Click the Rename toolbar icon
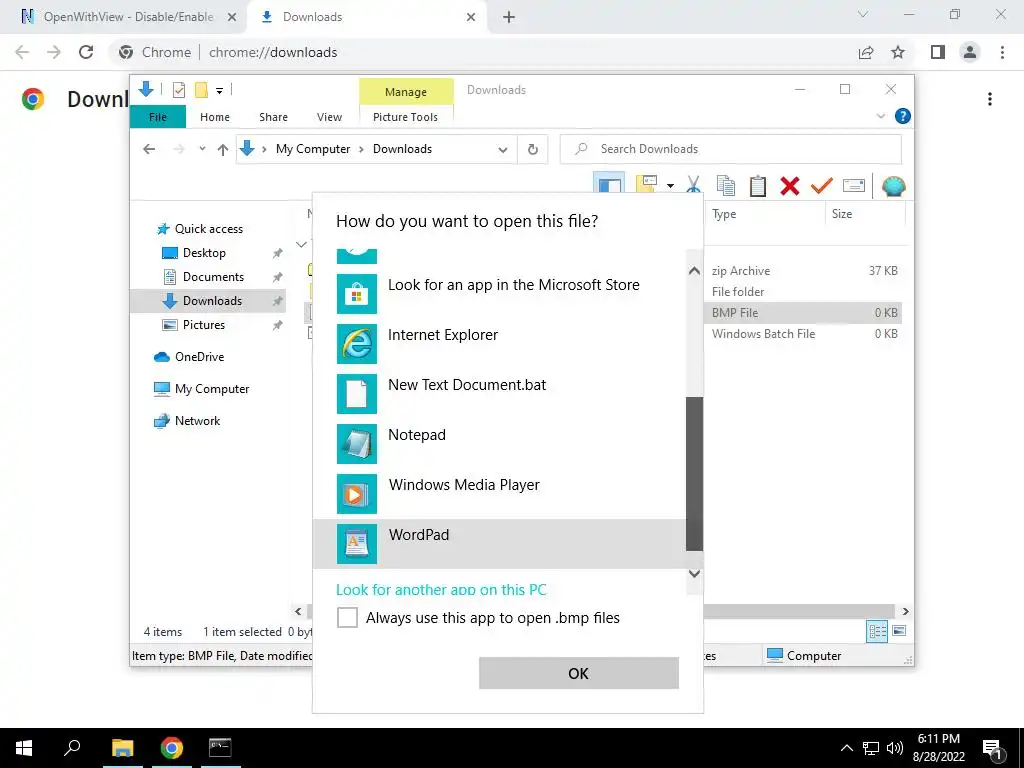 pos(854,185)
